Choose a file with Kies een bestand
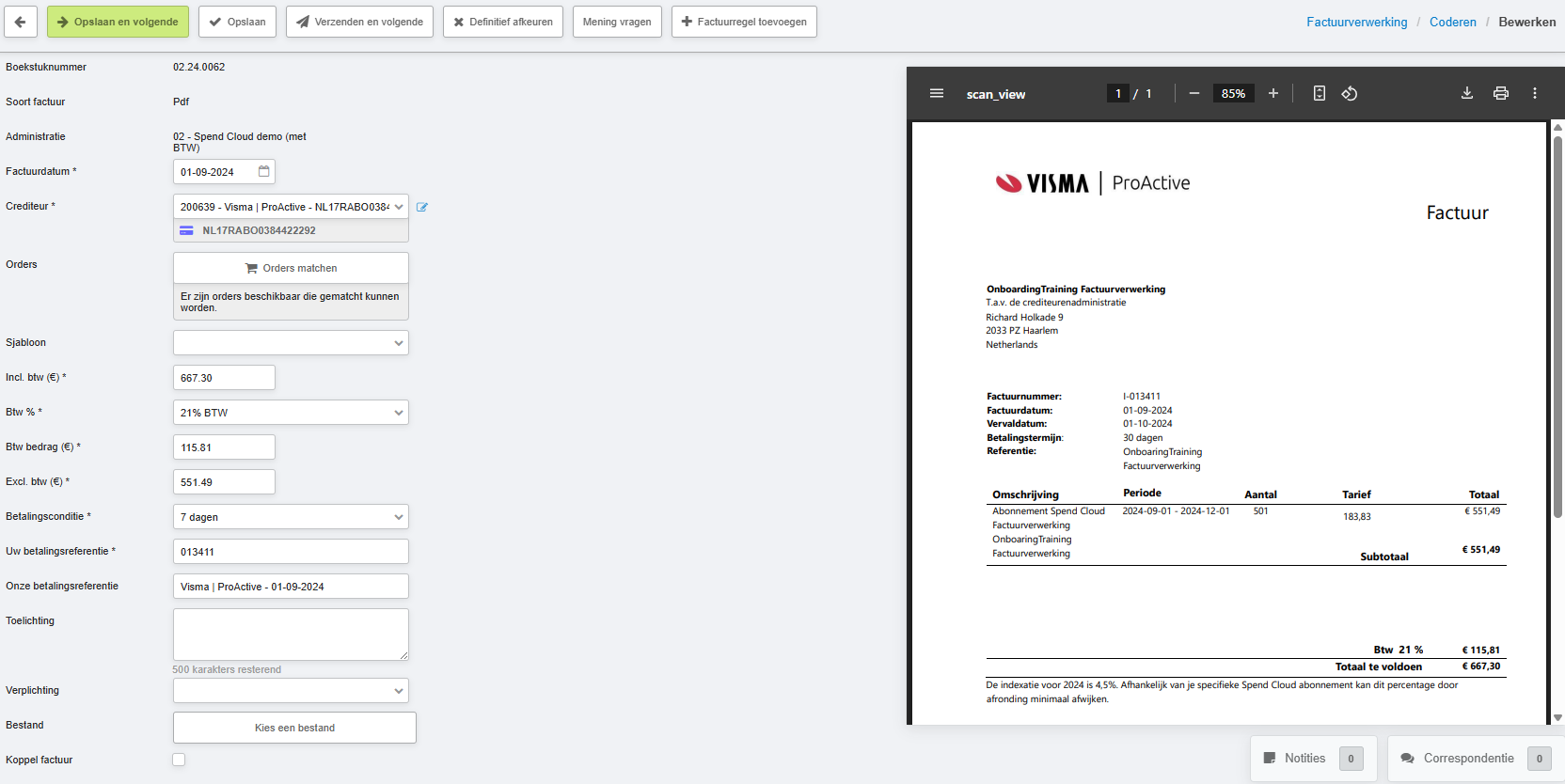This screenshot has width=1565, height=784. coord(294,728)
